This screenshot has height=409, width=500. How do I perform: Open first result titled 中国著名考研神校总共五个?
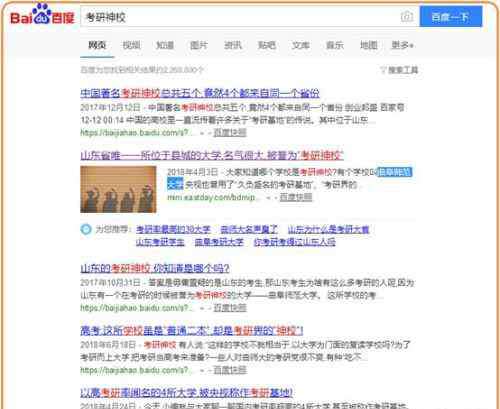point(200,93)
